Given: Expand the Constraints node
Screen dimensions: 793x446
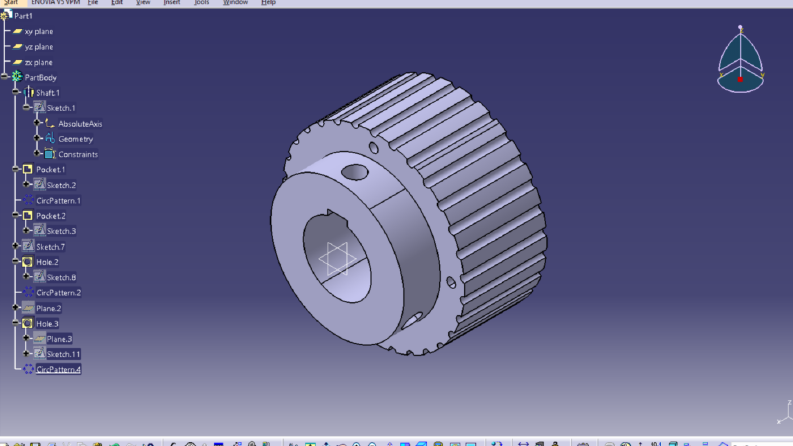Looking at the screenshot, I should click(x=37, y=153).
